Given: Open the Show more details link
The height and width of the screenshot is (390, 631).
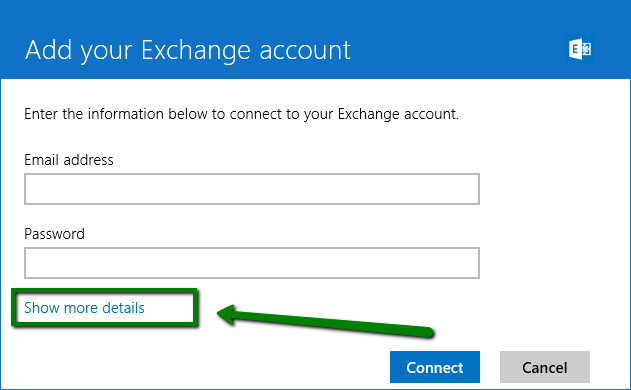Looking at the screenshot, I should point(84,308).
